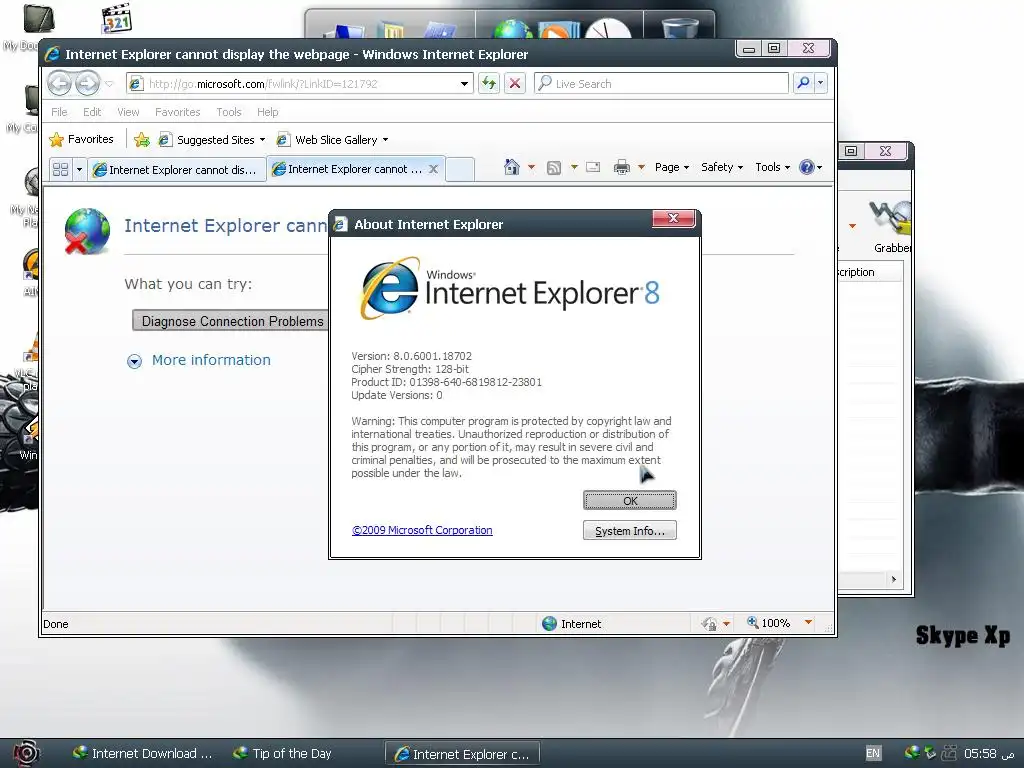Open Quick Tabs grid icon
Screen dimensions: 1024x768
click(60, 170)
